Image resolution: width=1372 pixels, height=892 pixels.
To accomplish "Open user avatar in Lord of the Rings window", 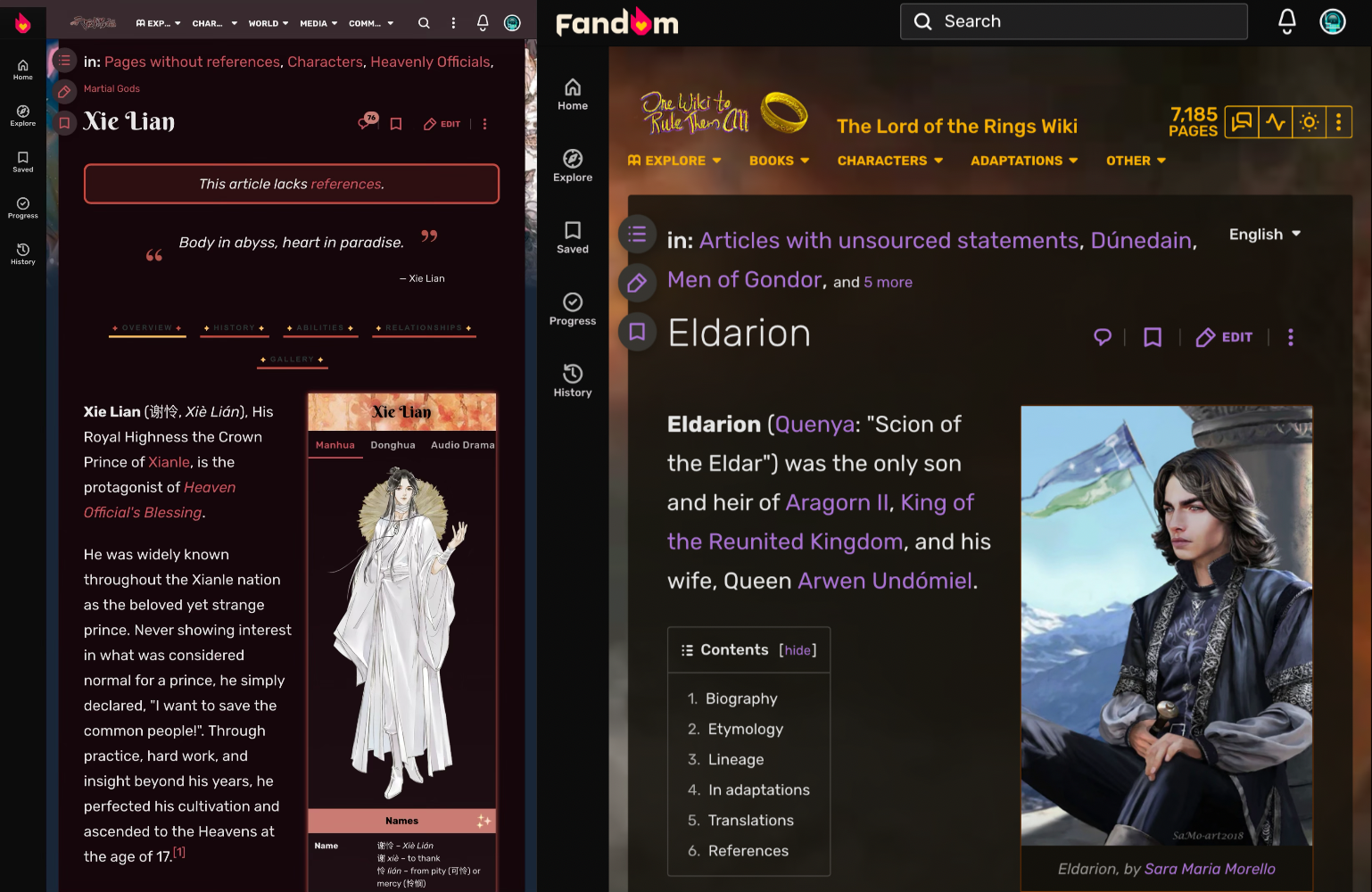I will coord(1333,21).
